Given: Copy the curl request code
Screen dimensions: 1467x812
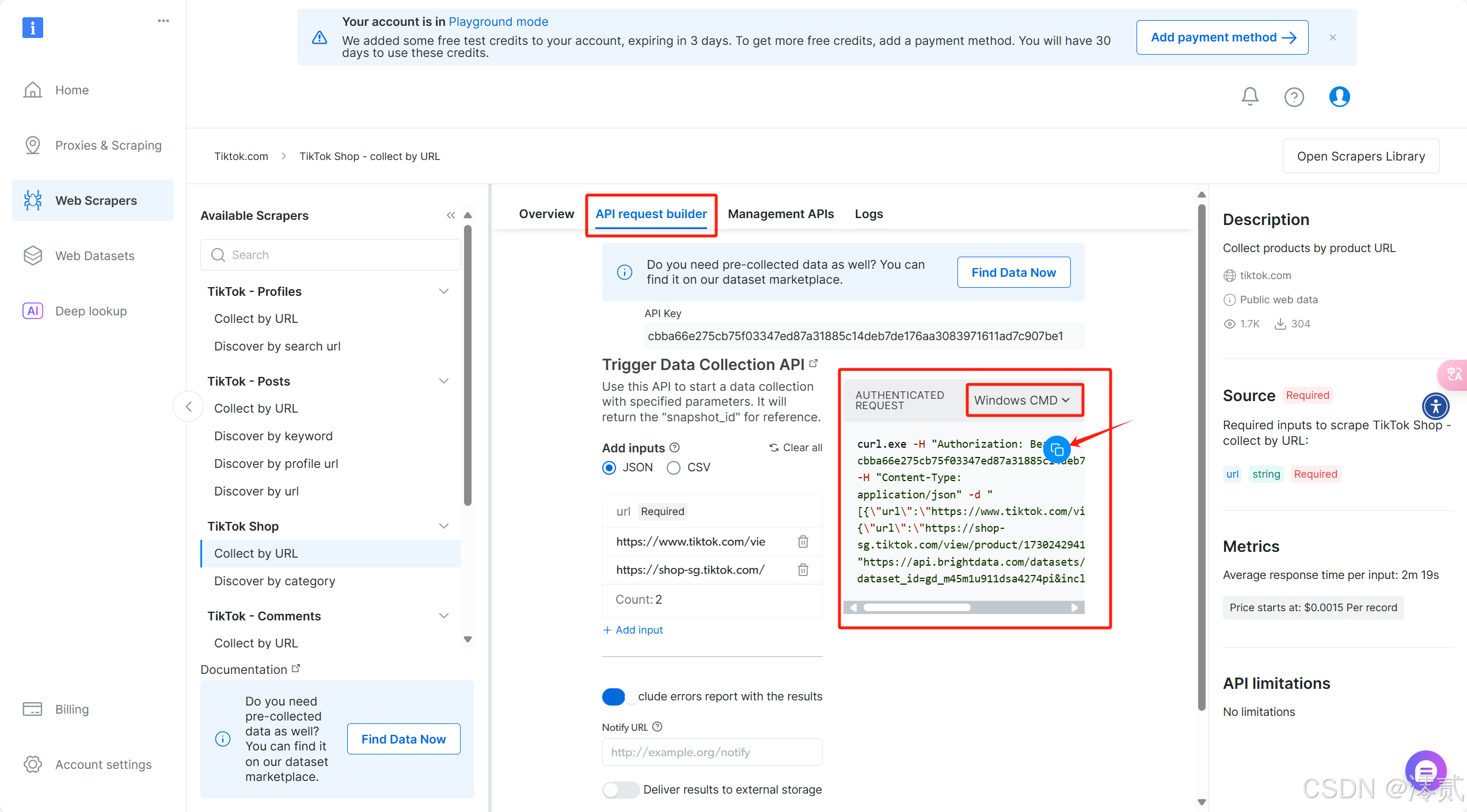Looking at the screenshot, I should (1056, 449).
